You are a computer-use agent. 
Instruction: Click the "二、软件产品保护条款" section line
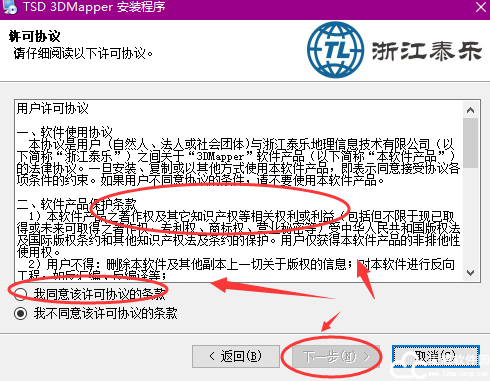pos(77,204)
